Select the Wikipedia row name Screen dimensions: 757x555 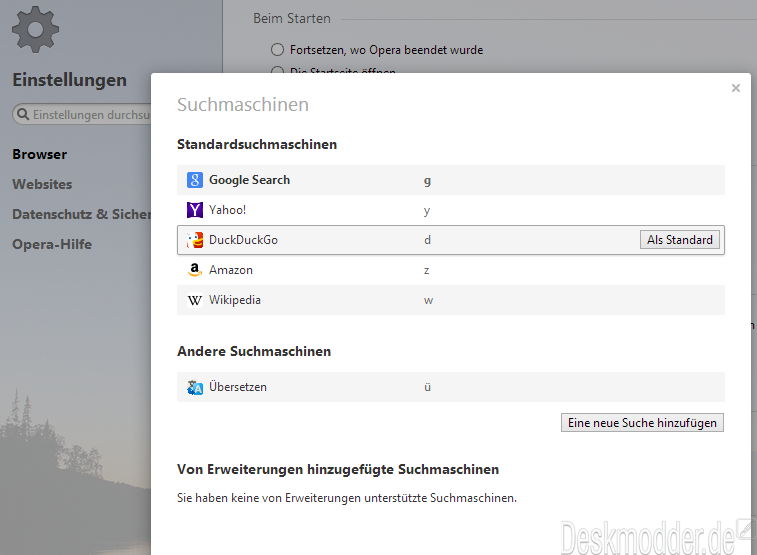coord(235,300)
